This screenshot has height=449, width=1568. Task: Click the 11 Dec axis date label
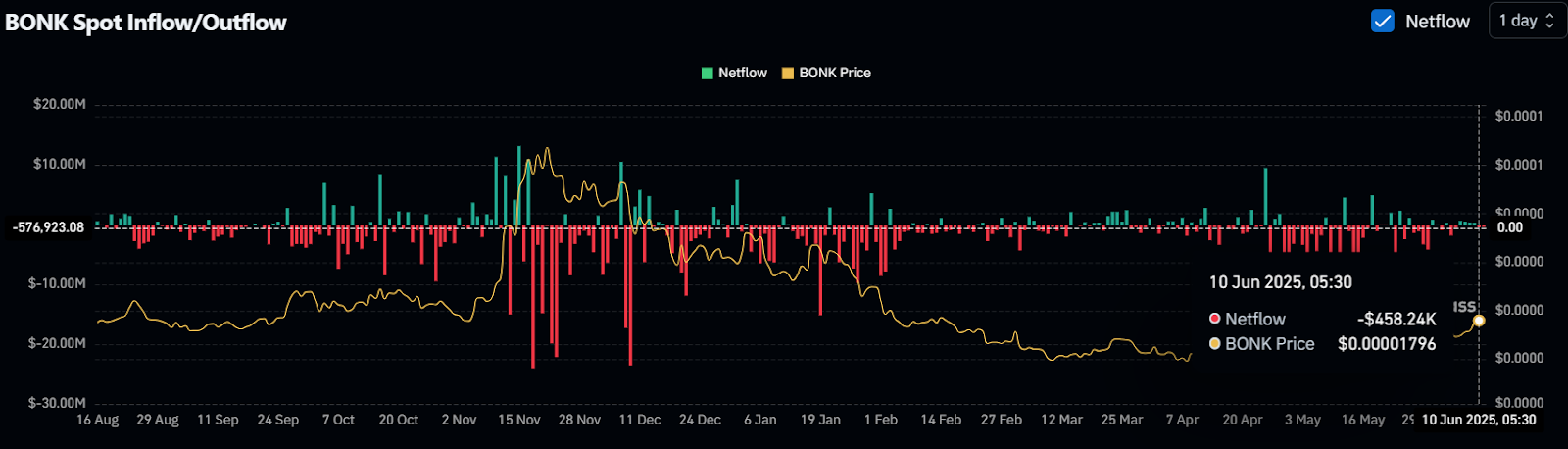640,420
